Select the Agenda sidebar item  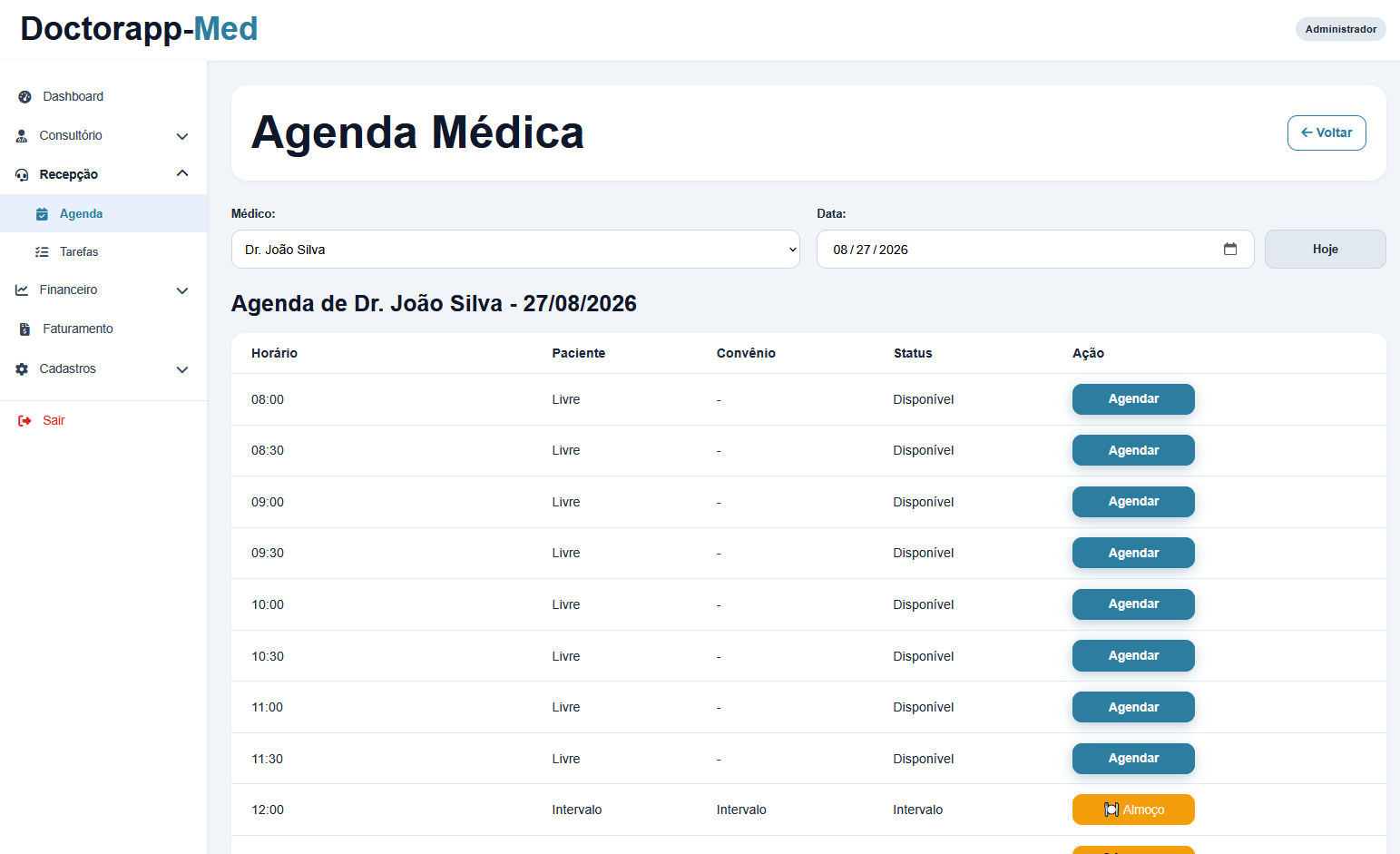(103, 214)
